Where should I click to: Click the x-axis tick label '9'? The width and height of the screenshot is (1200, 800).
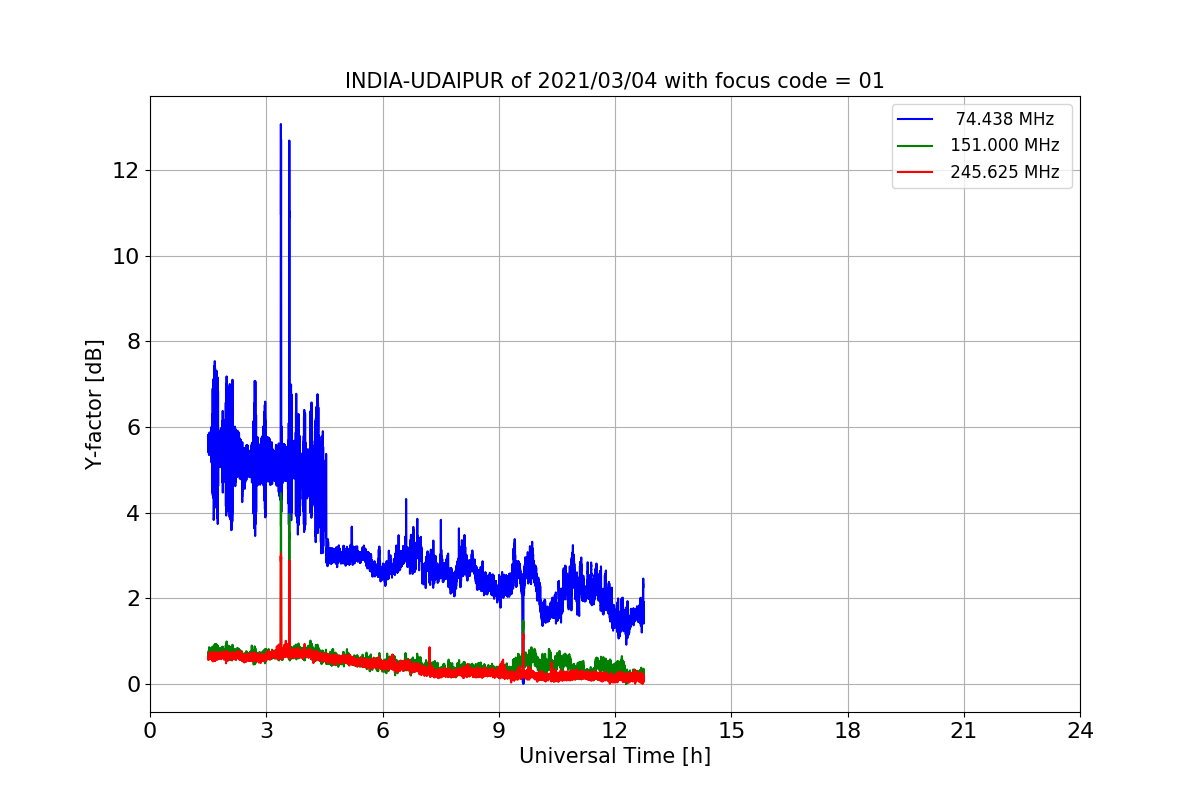[499, 731]
